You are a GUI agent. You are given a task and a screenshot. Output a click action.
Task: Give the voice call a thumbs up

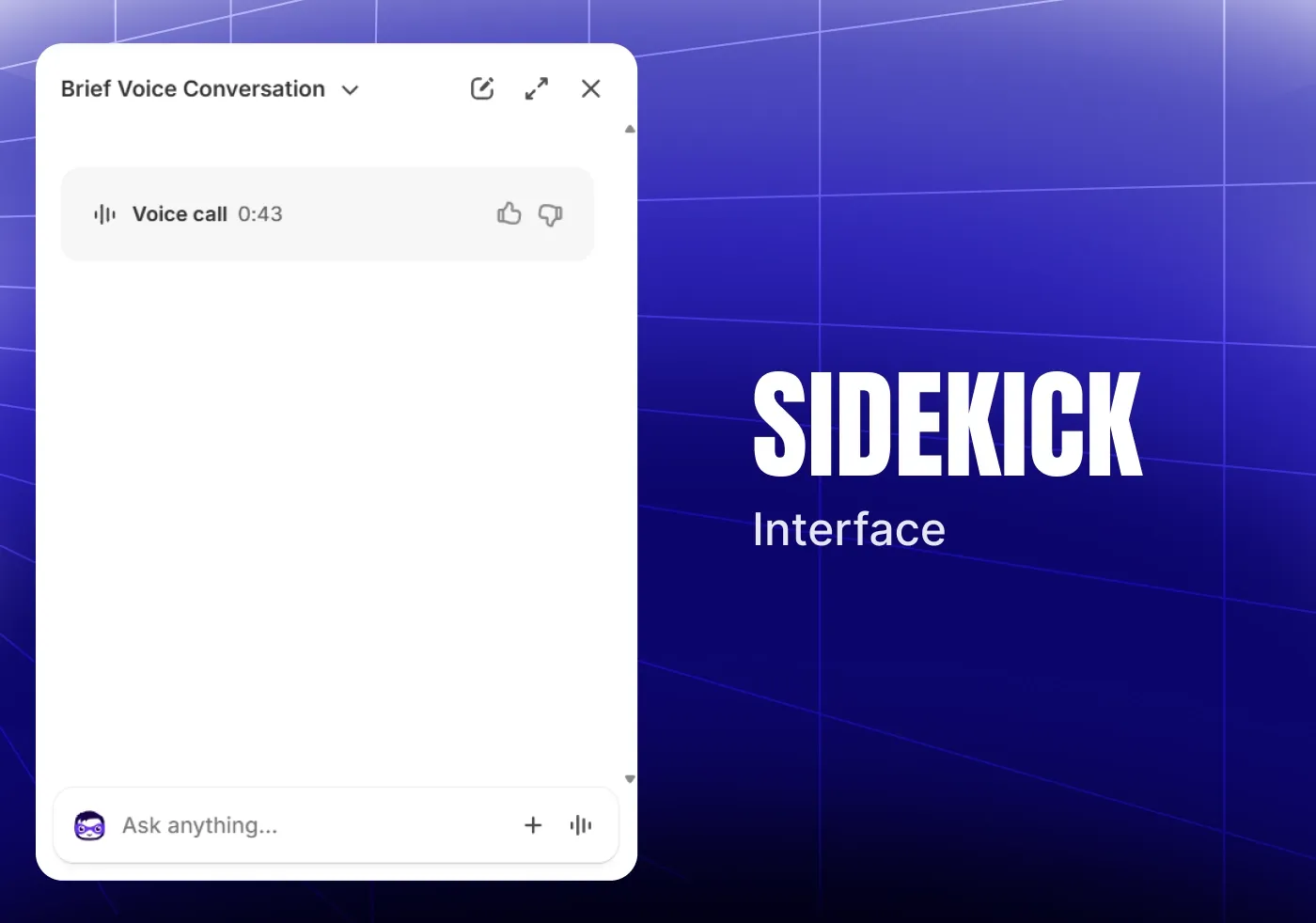[x=509, y=213]
